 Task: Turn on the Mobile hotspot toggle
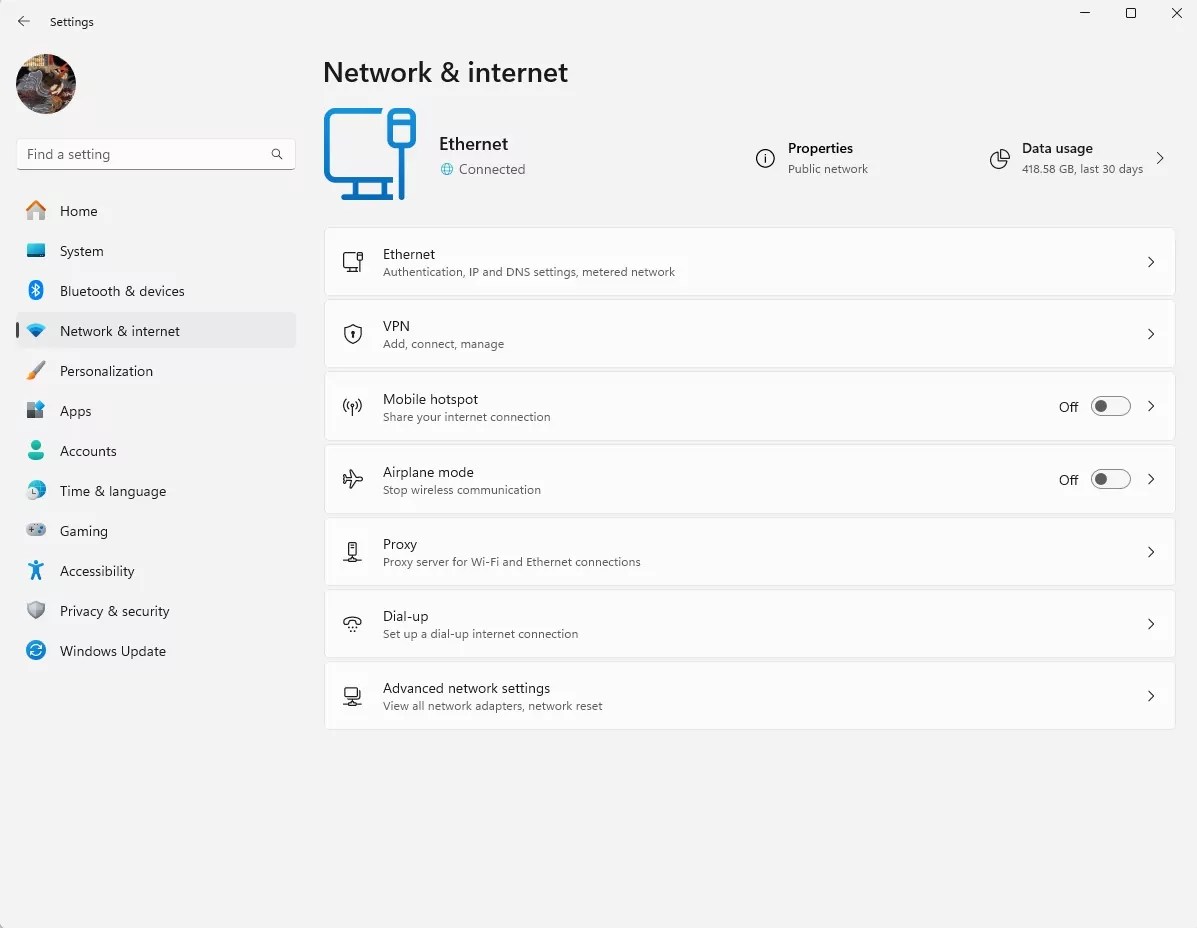[x=1110, y=406]
